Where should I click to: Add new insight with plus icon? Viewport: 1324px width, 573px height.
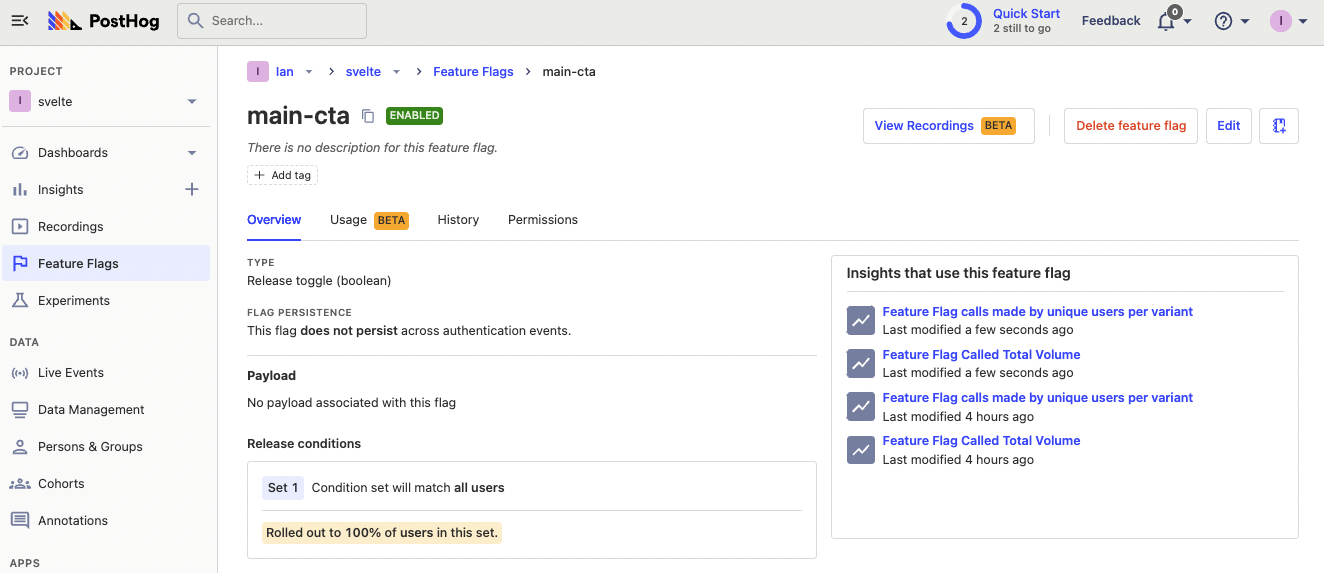click(192, 190)
